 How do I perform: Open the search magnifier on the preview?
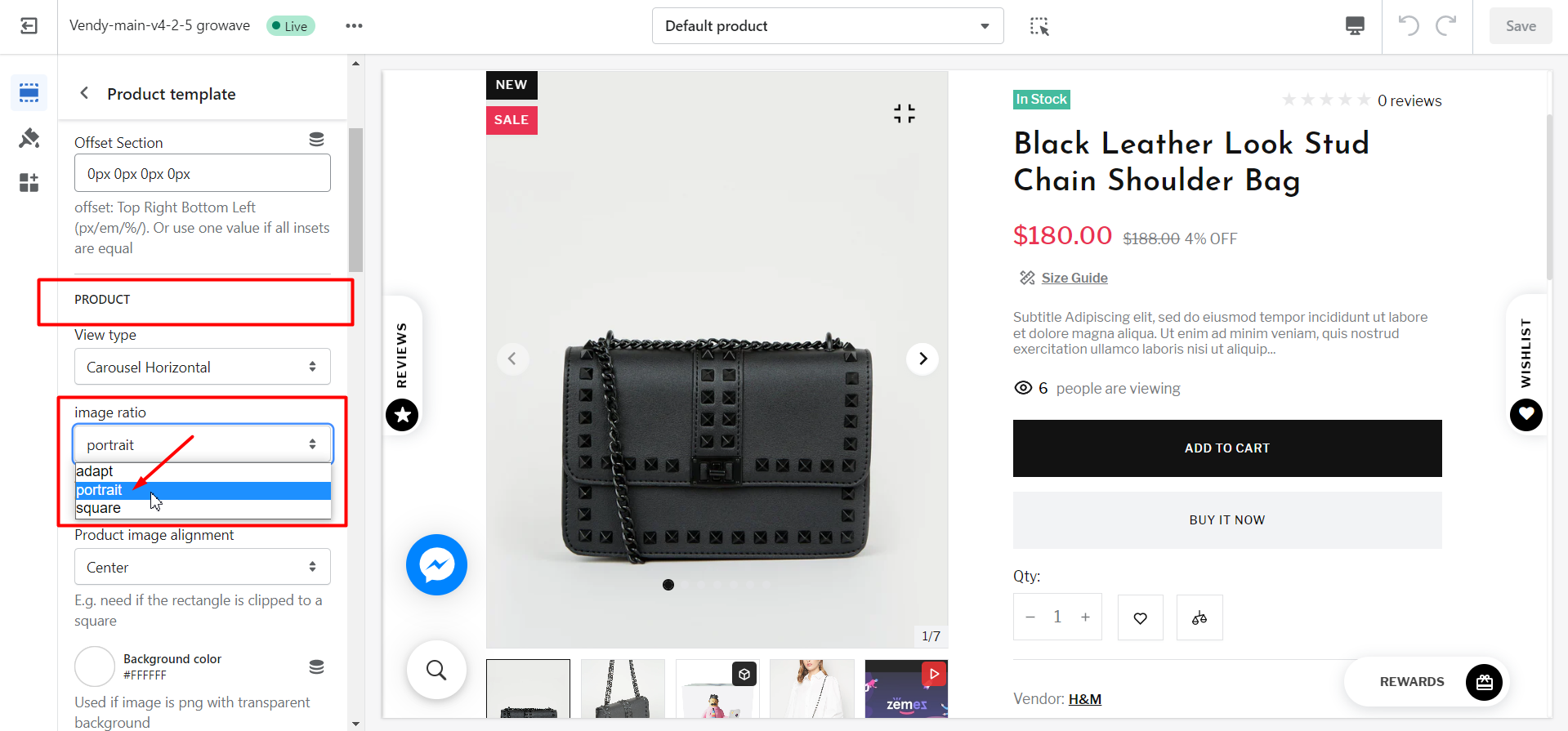tap(436, 670)
